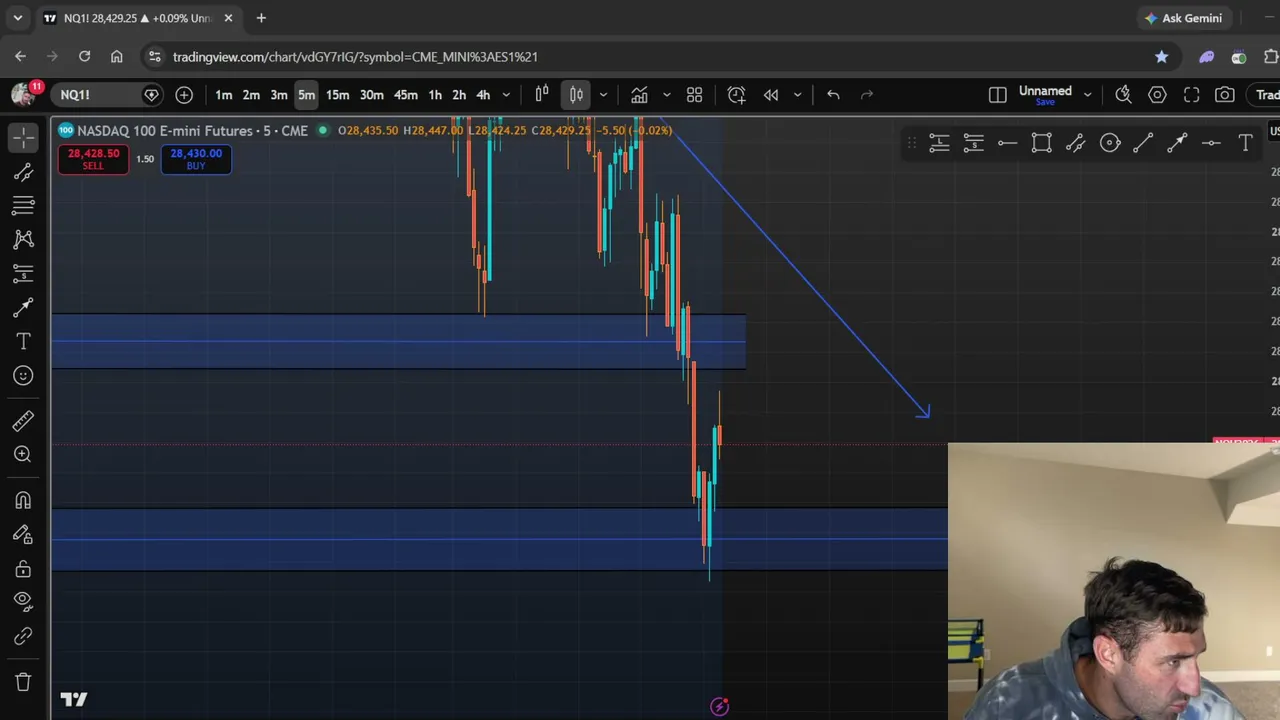The image size is (1280, 720).
Task: Switch to 15m timeframe
Action: (x=337, y=95)
